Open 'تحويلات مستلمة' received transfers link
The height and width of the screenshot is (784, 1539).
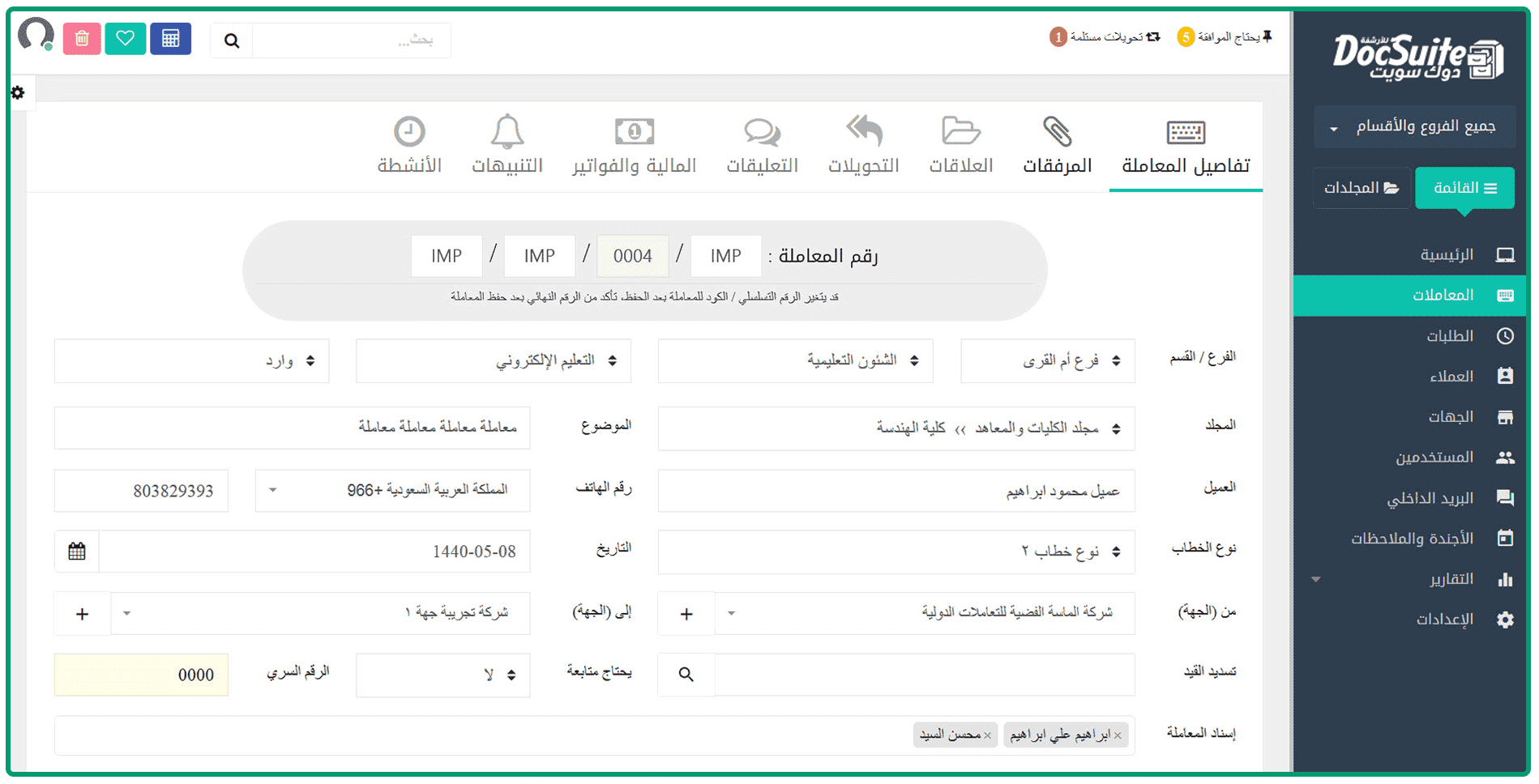[x=1105, y=37]
